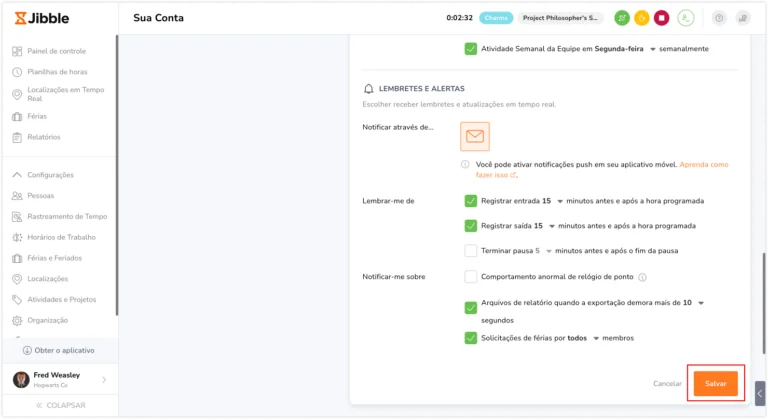
Task: Click the user profile outline icon in header
Action: [x=686, y=18]
